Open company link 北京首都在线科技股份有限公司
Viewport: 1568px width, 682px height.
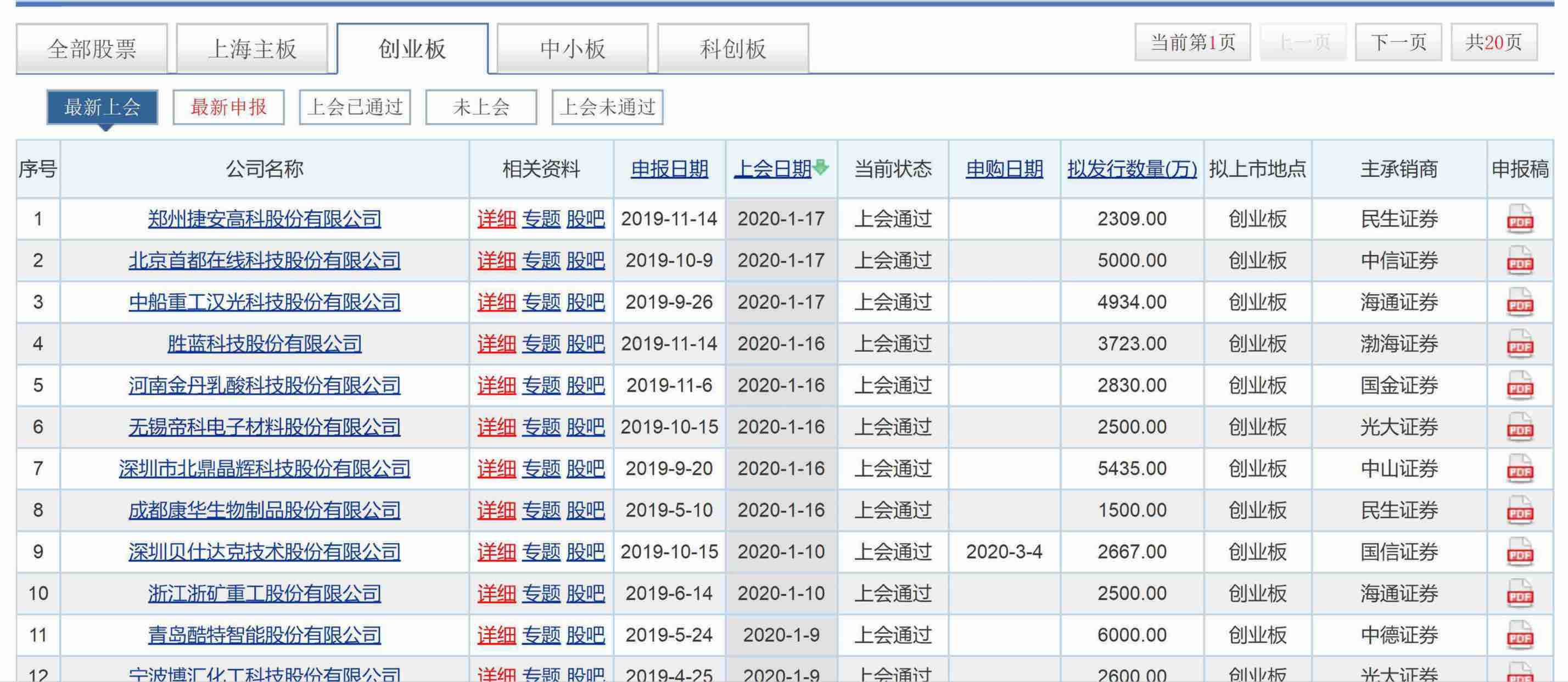coord(264,261)
